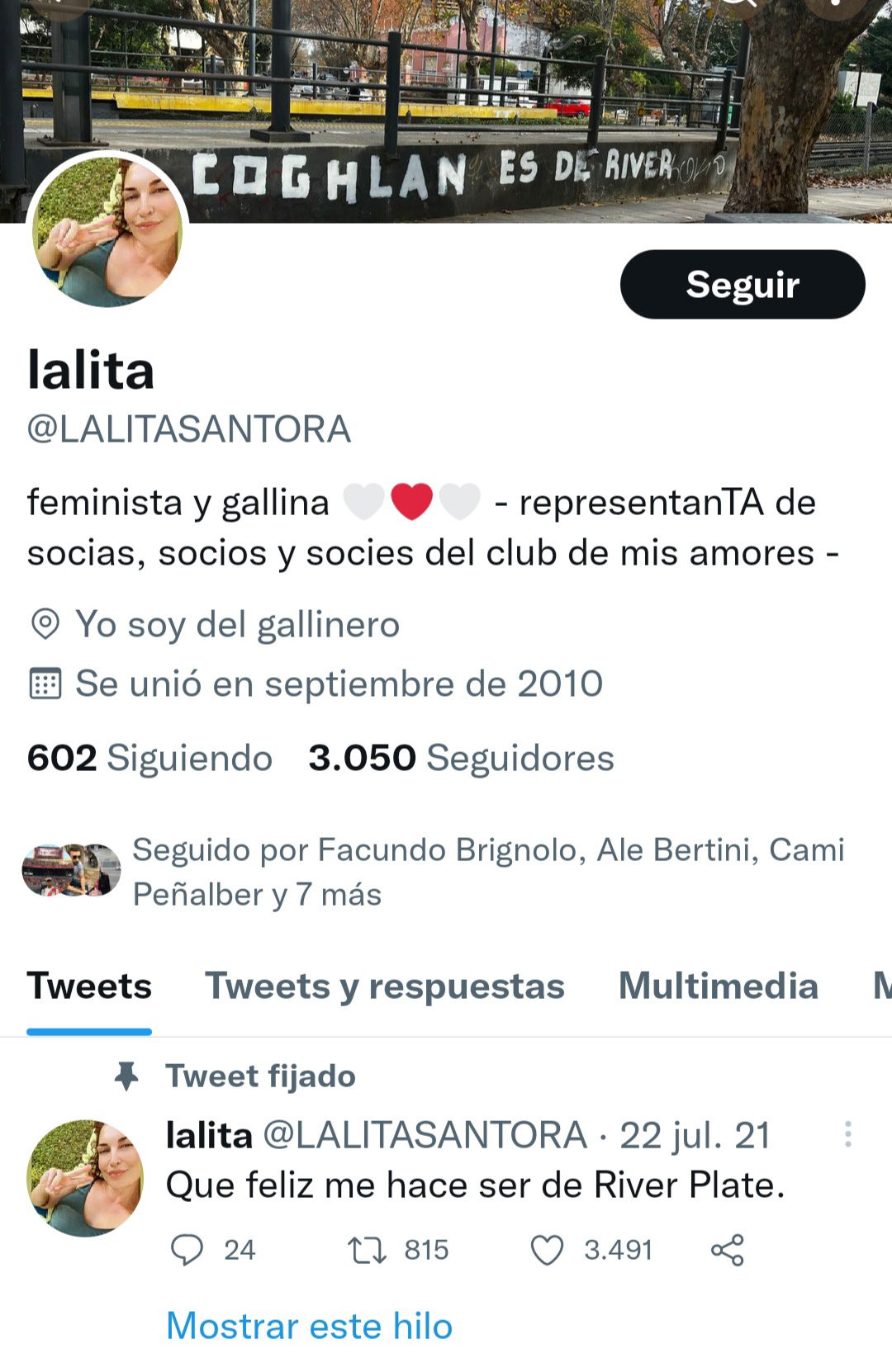The image size is (892, 1372).
Task: Click @LALITASANTORA handle in pinned tweet
Action: pyautogui.click(x=425, y=1135)
